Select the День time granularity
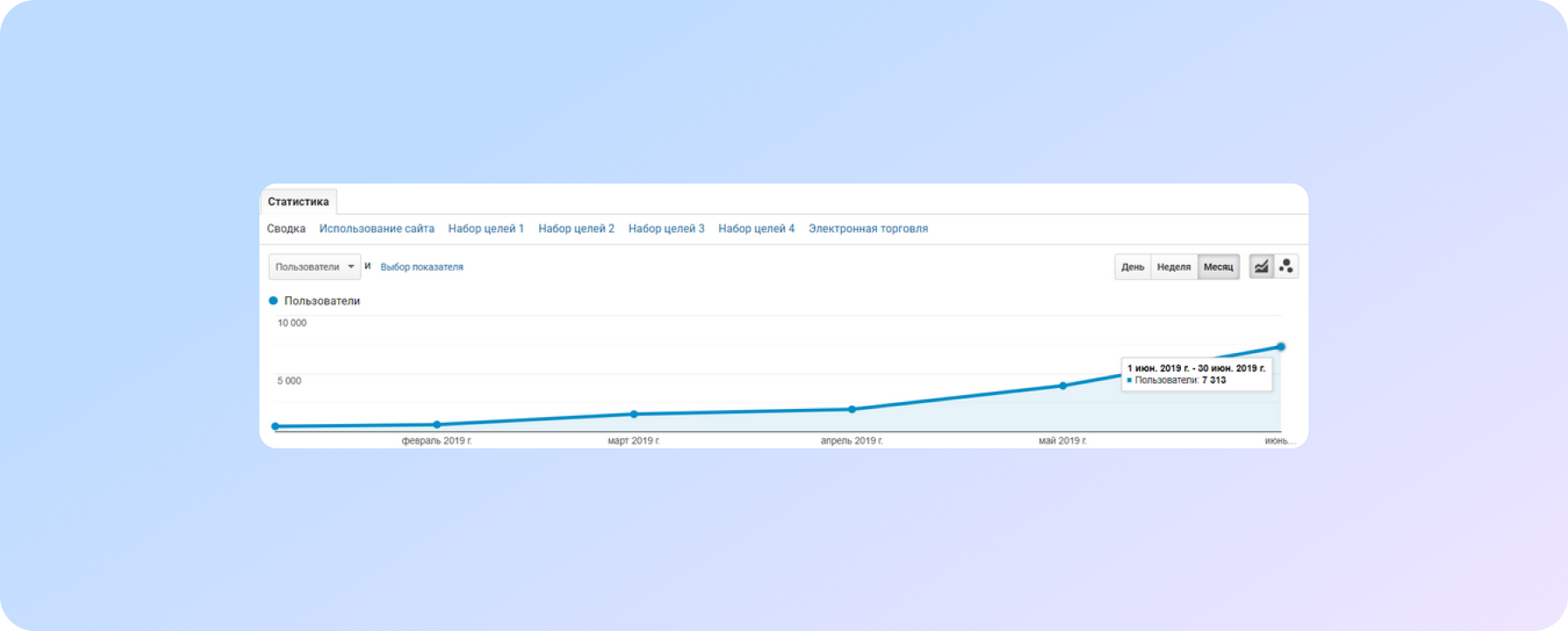 point(1133,267)
